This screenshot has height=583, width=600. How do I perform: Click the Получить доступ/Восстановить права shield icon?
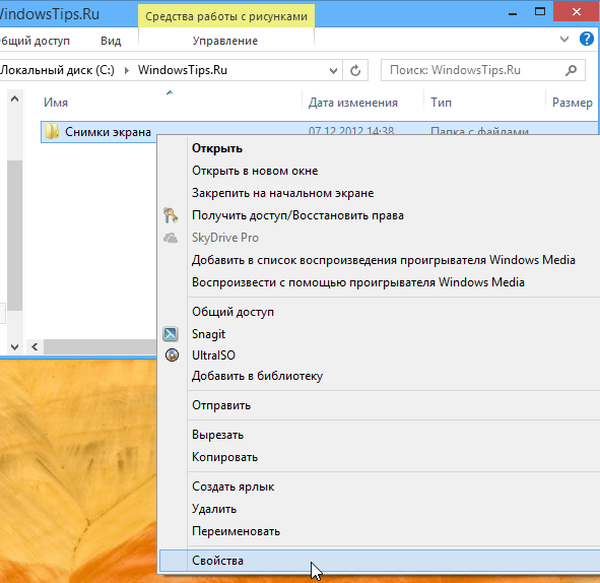tap(171, 215)
